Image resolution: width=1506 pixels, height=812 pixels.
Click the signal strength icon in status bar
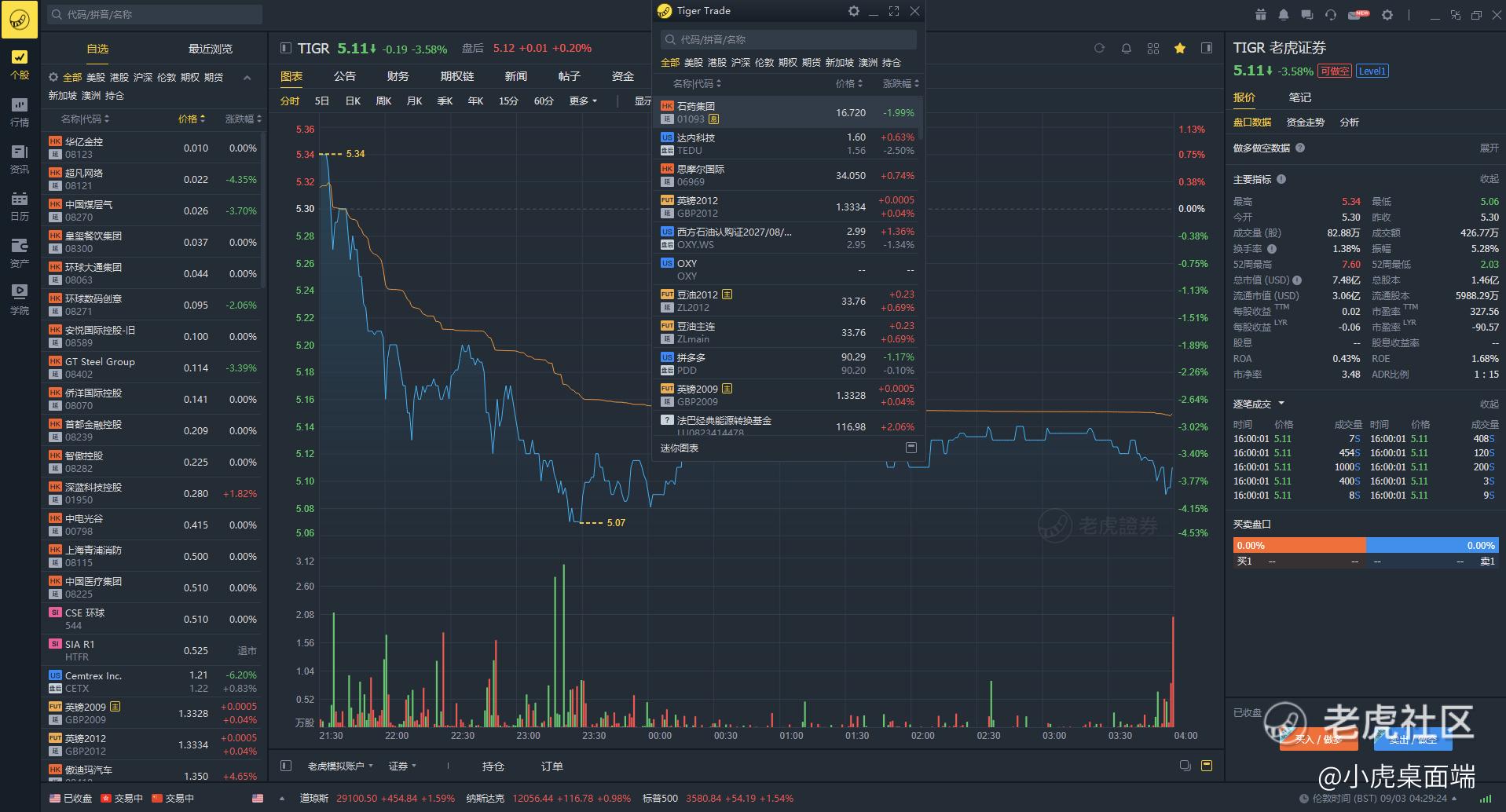coord(1486,798)
